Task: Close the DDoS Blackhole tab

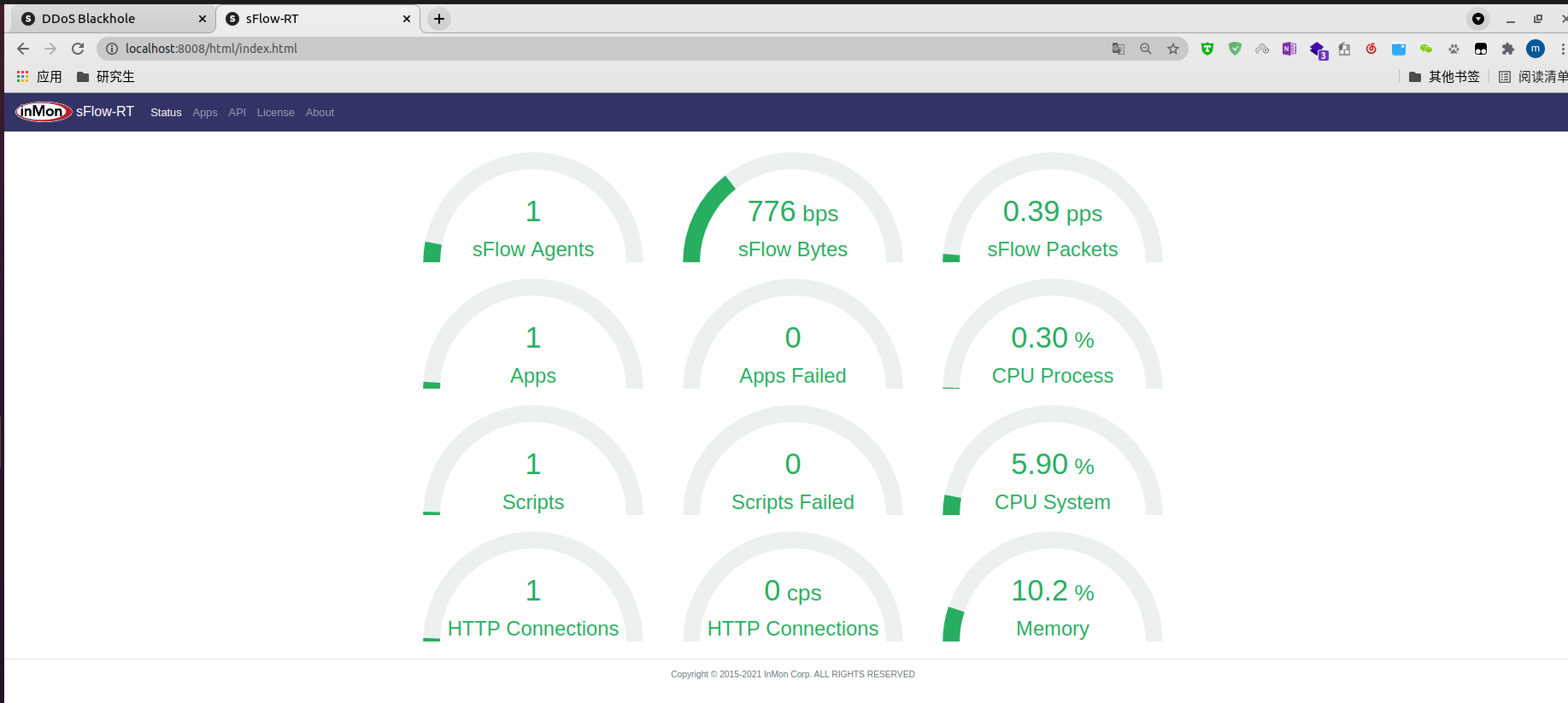Action: [x=203, y=19]
